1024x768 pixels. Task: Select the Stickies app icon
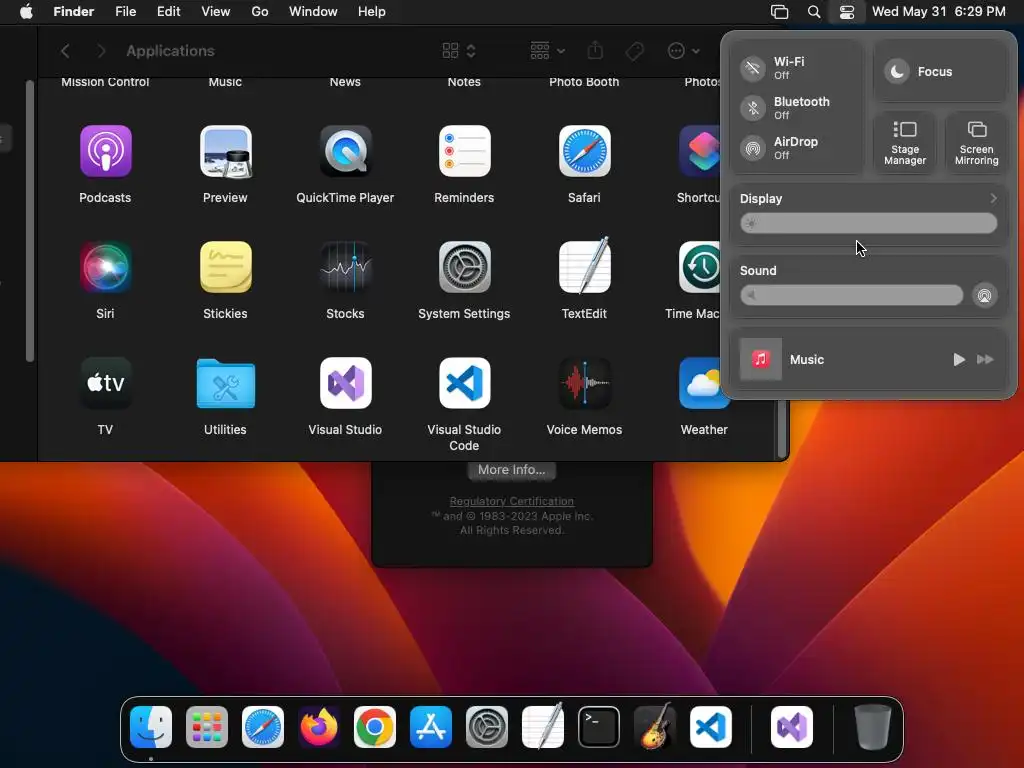(225, 268)
